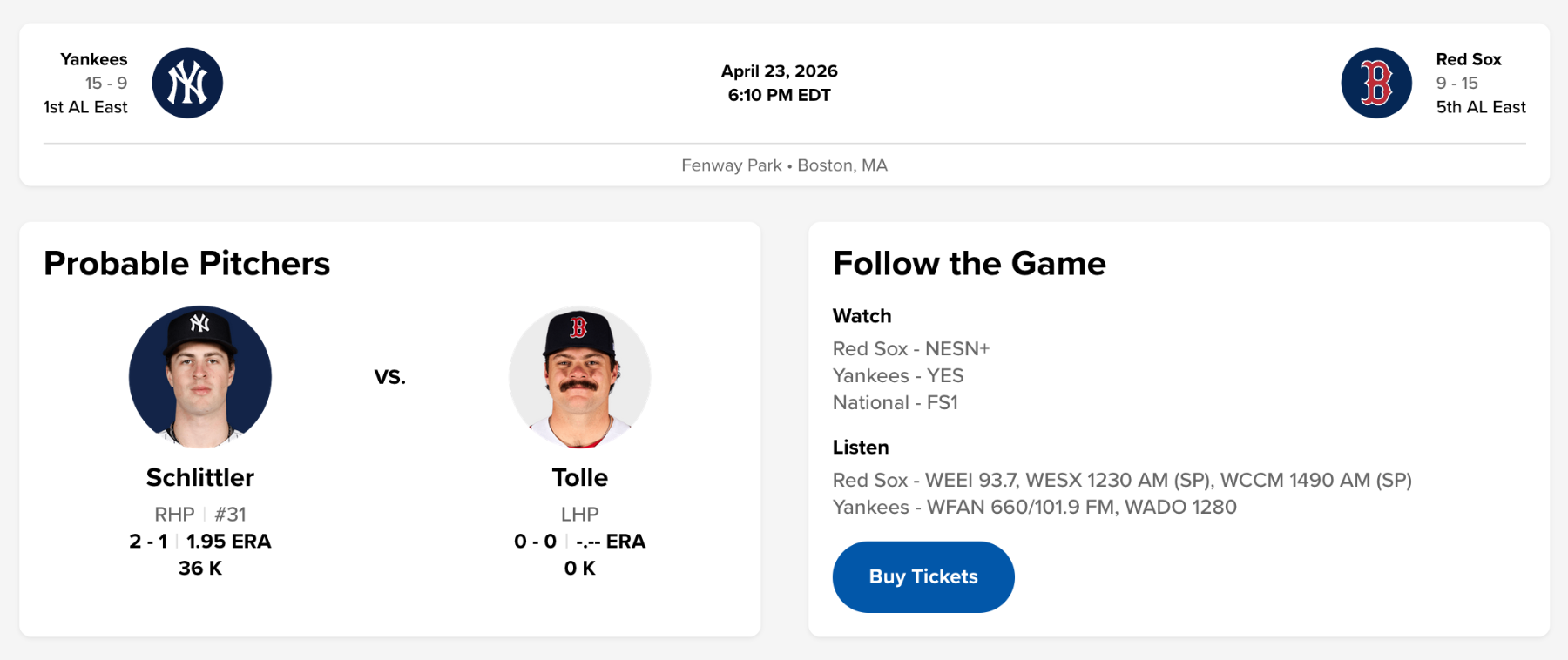Click the Red Sox team name
1568x660 pixels.
[1468, 59]
